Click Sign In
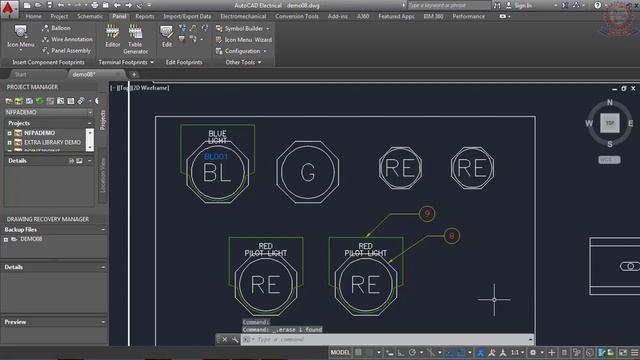The width and height of the screenshot is (640, 360). click(x=523, y=5)
